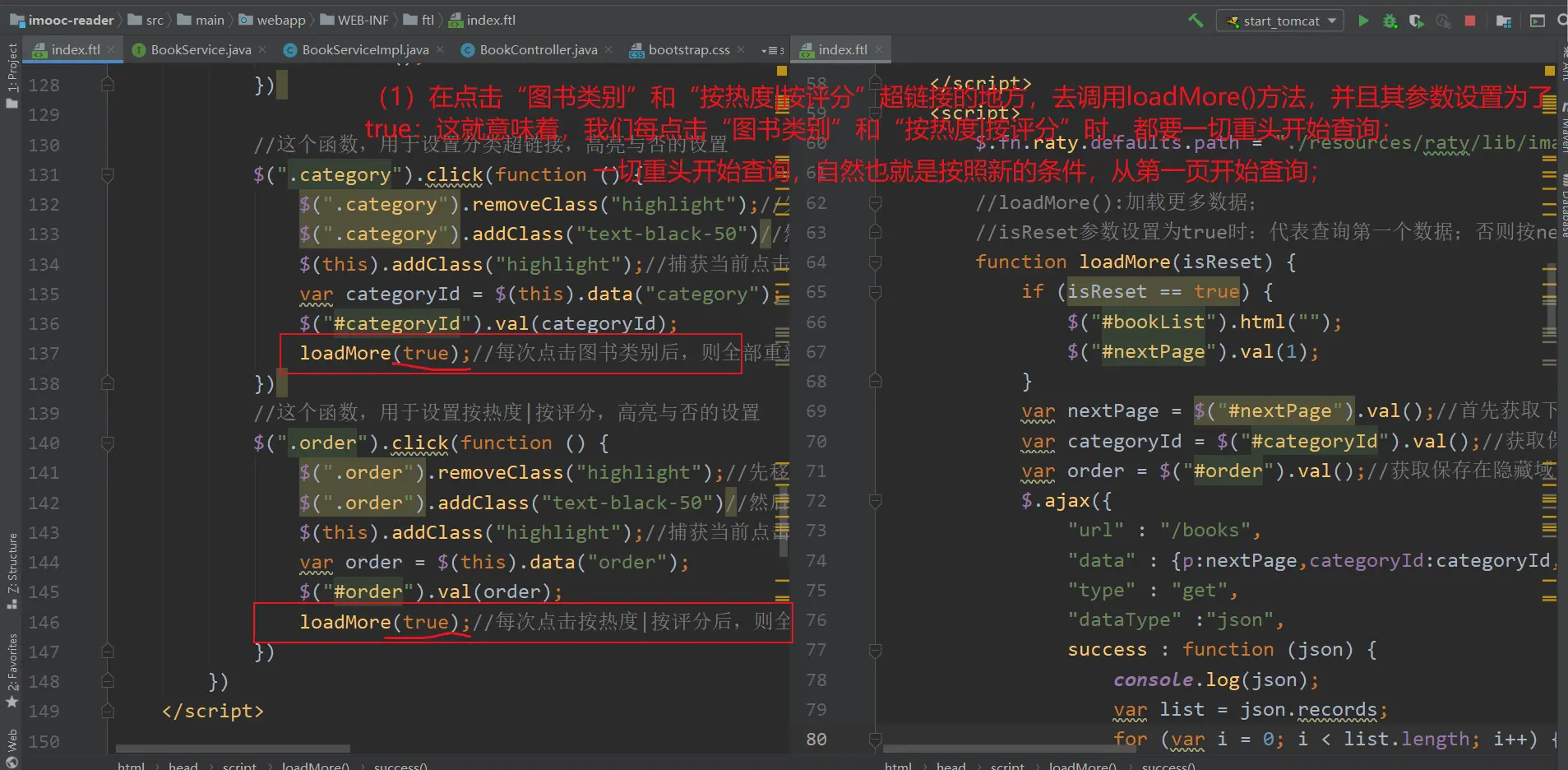This screenshot has width=1568, height=770.
Task: Open the Project tool window
Action: coord(12,74)
